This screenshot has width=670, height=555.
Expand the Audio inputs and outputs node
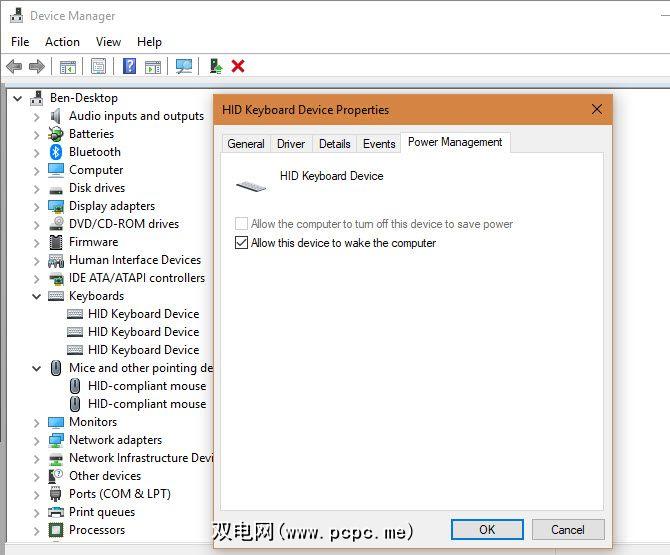tap(37, 117)
